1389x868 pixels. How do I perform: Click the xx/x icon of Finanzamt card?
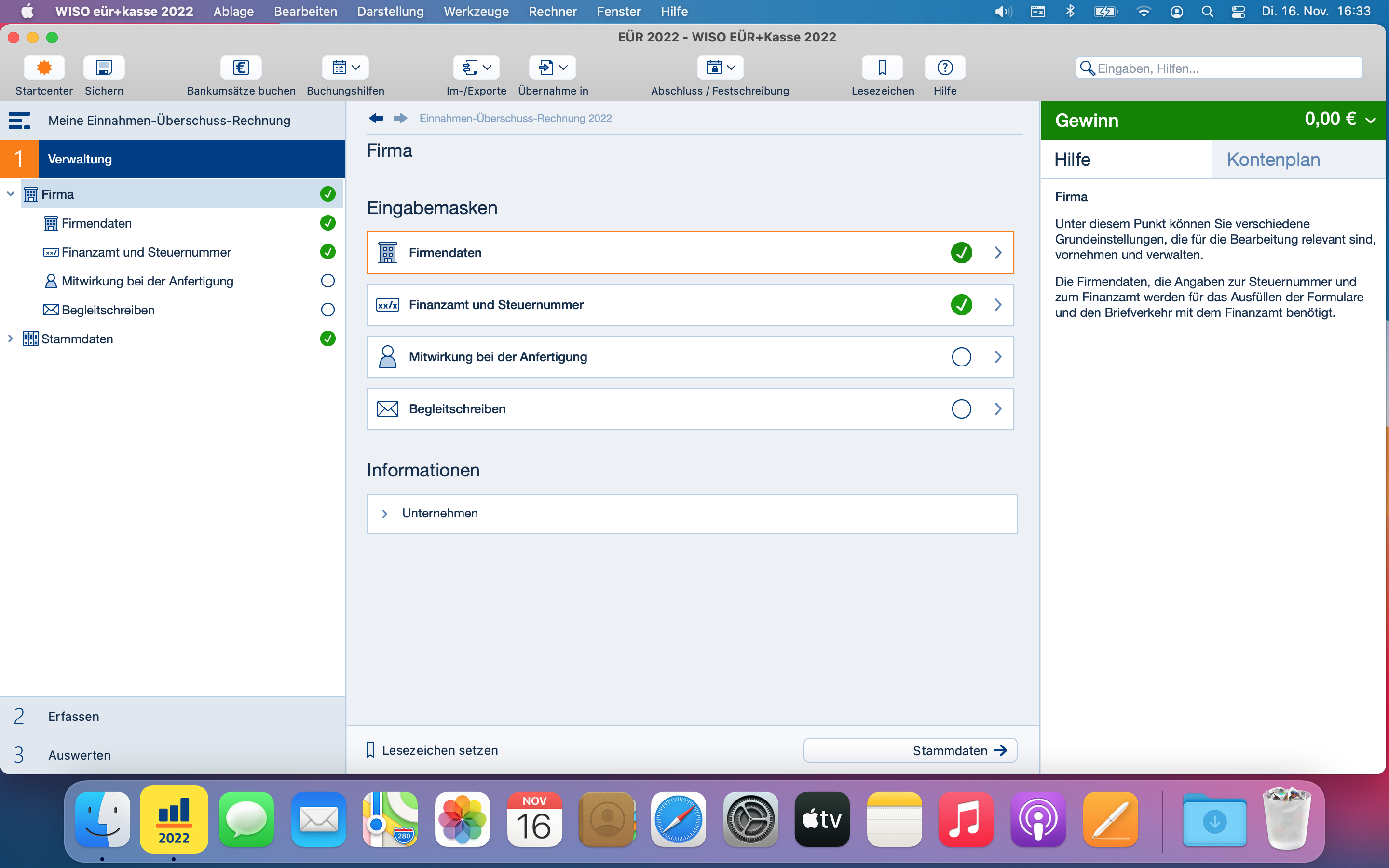(x=387, y=305)
